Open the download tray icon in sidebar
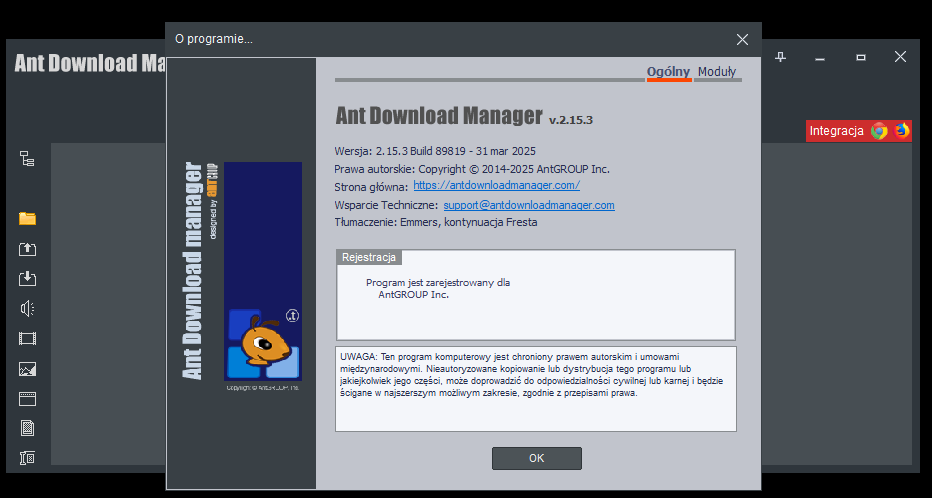Screen dimensions: 932x498 pyautogui.click(x=27, y=279)
